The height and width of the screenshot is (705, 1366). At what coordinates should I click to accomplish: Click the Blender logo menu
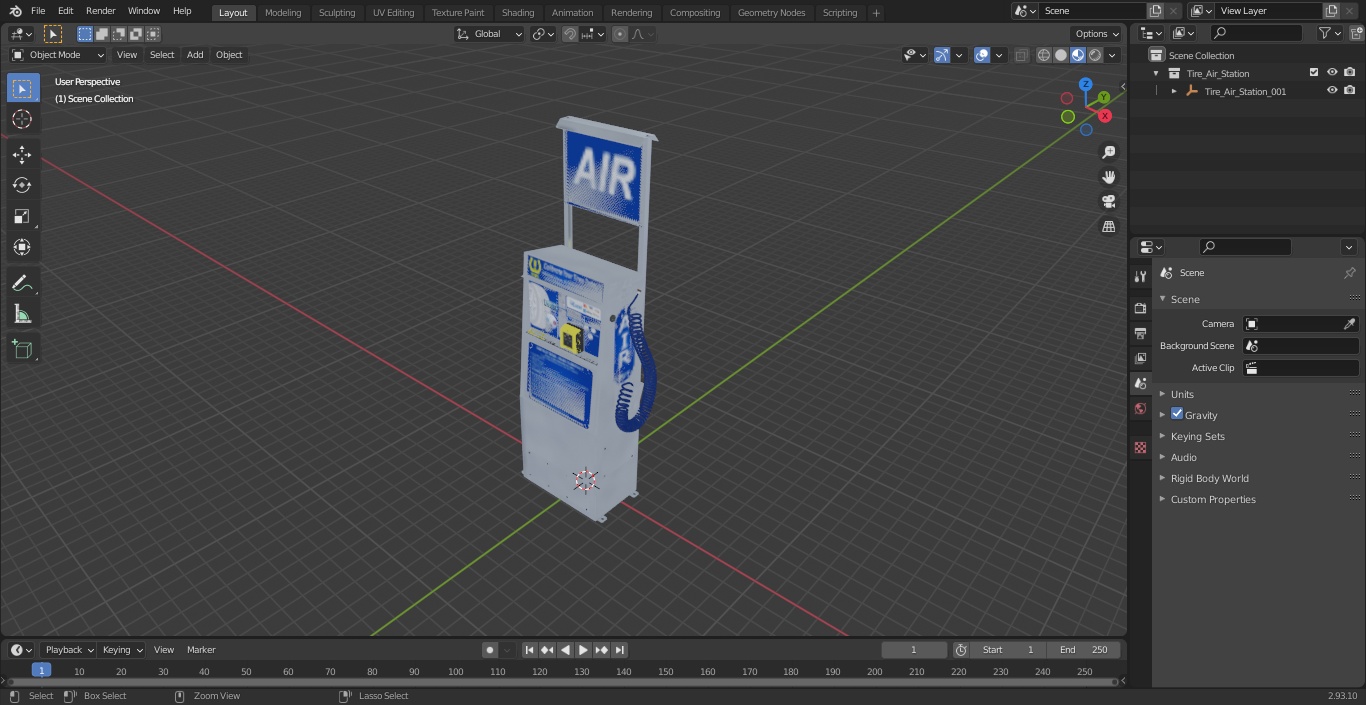15,11
